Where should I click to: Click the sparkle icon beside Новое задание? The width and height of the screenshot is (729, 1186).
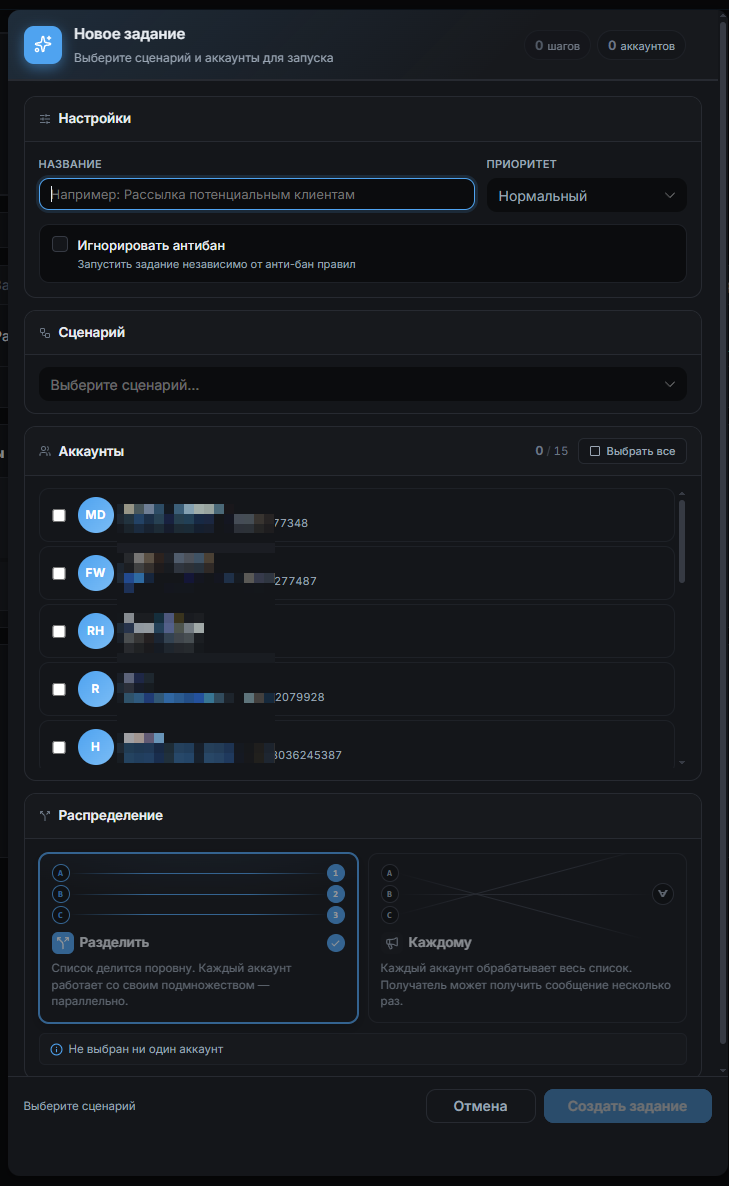43,45
